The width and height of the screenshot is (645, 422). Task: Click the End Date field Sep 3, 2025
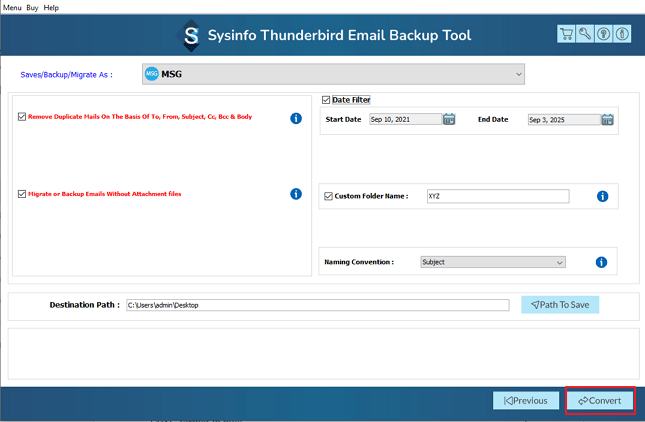pos(564,120)
